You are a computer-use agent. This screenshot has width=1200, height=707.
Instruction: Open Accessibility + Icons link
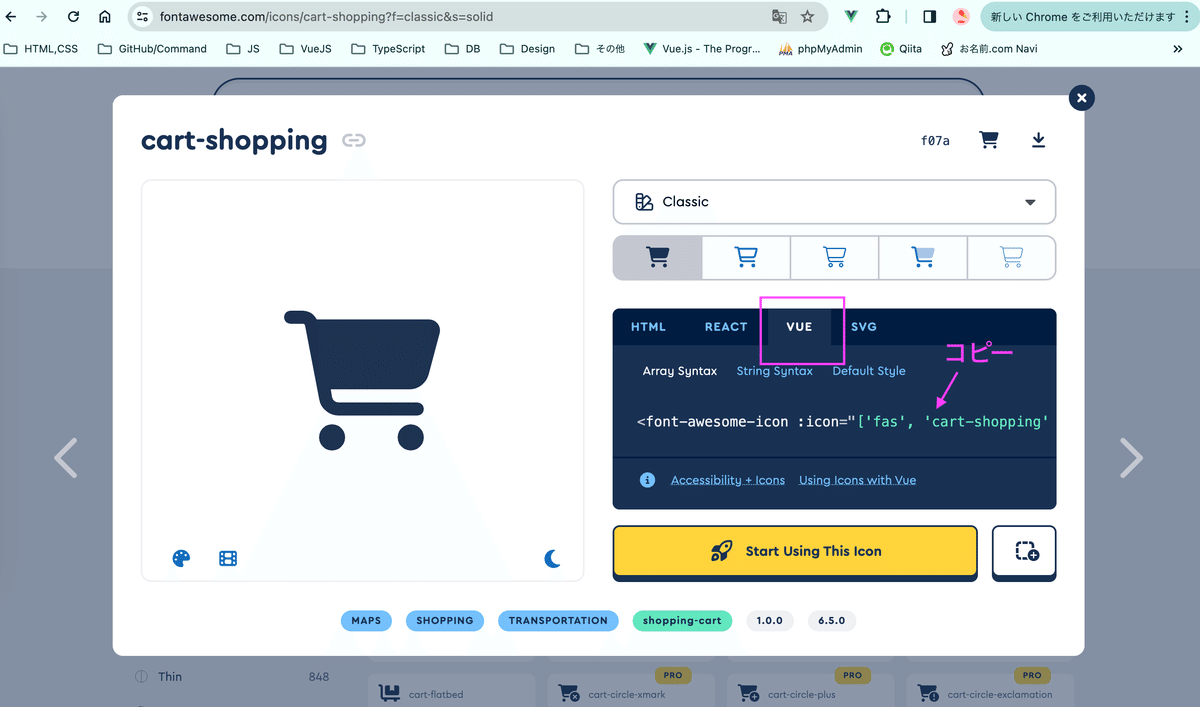(x=728, y=480)
